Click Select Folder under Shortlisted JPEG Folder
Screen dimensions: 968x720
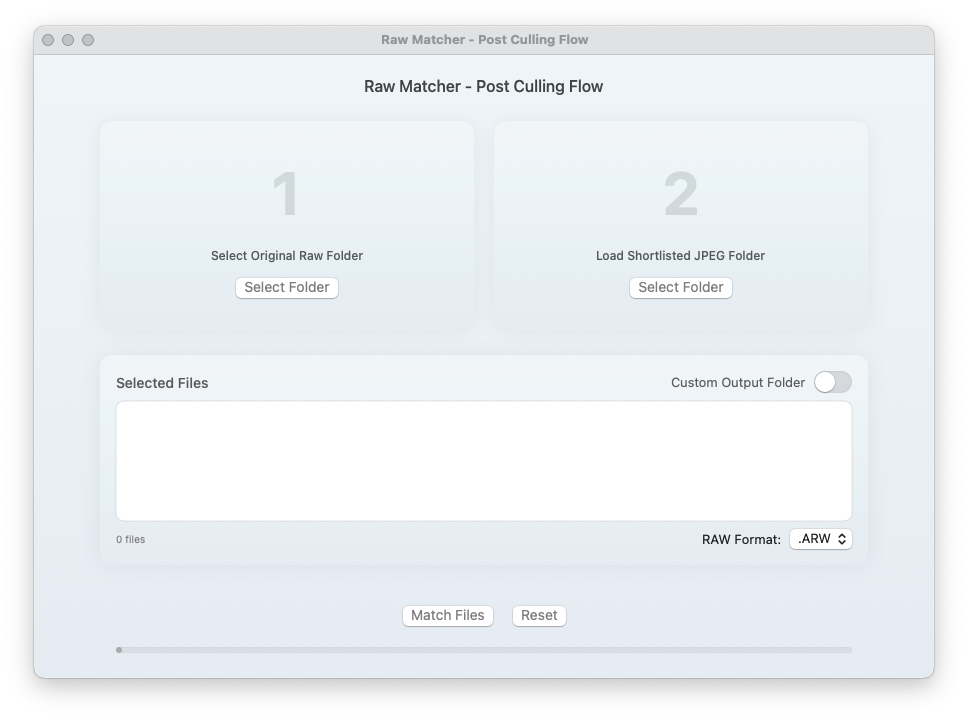[680, 287]
